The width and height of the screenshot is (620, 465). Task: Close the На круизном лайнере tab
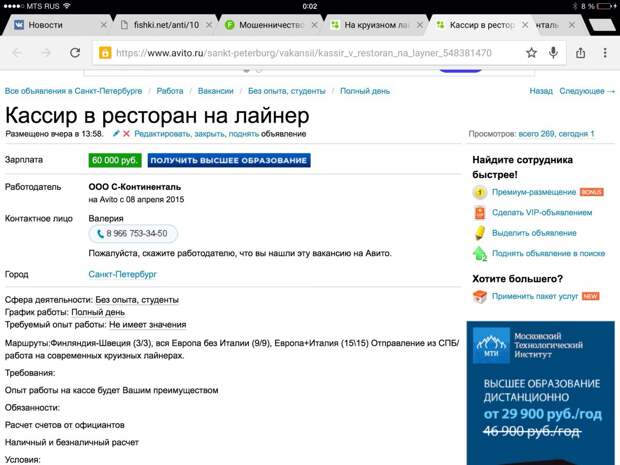click(420, 25)
